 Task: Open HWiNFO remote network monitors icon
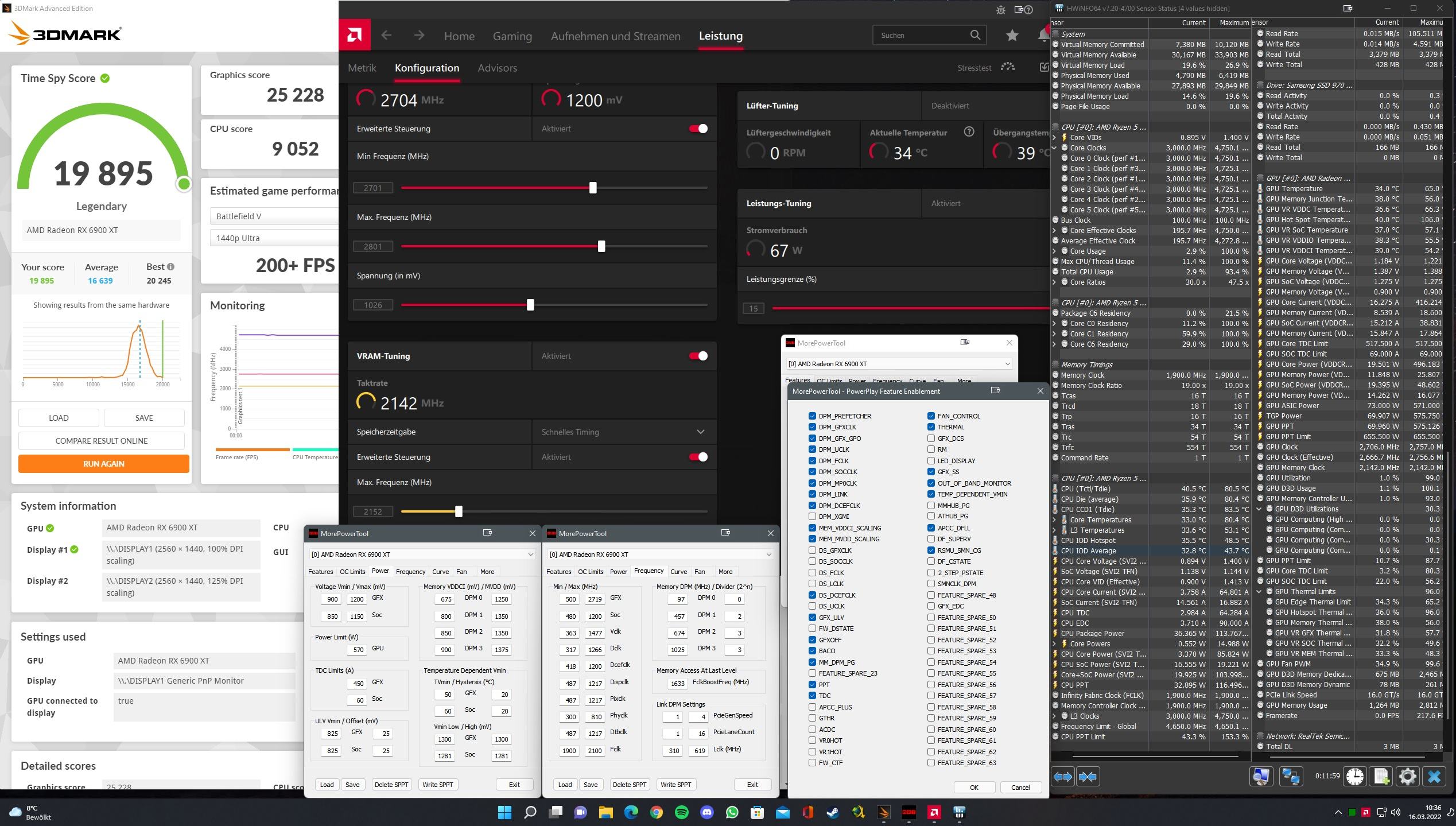coord(1291,777)
